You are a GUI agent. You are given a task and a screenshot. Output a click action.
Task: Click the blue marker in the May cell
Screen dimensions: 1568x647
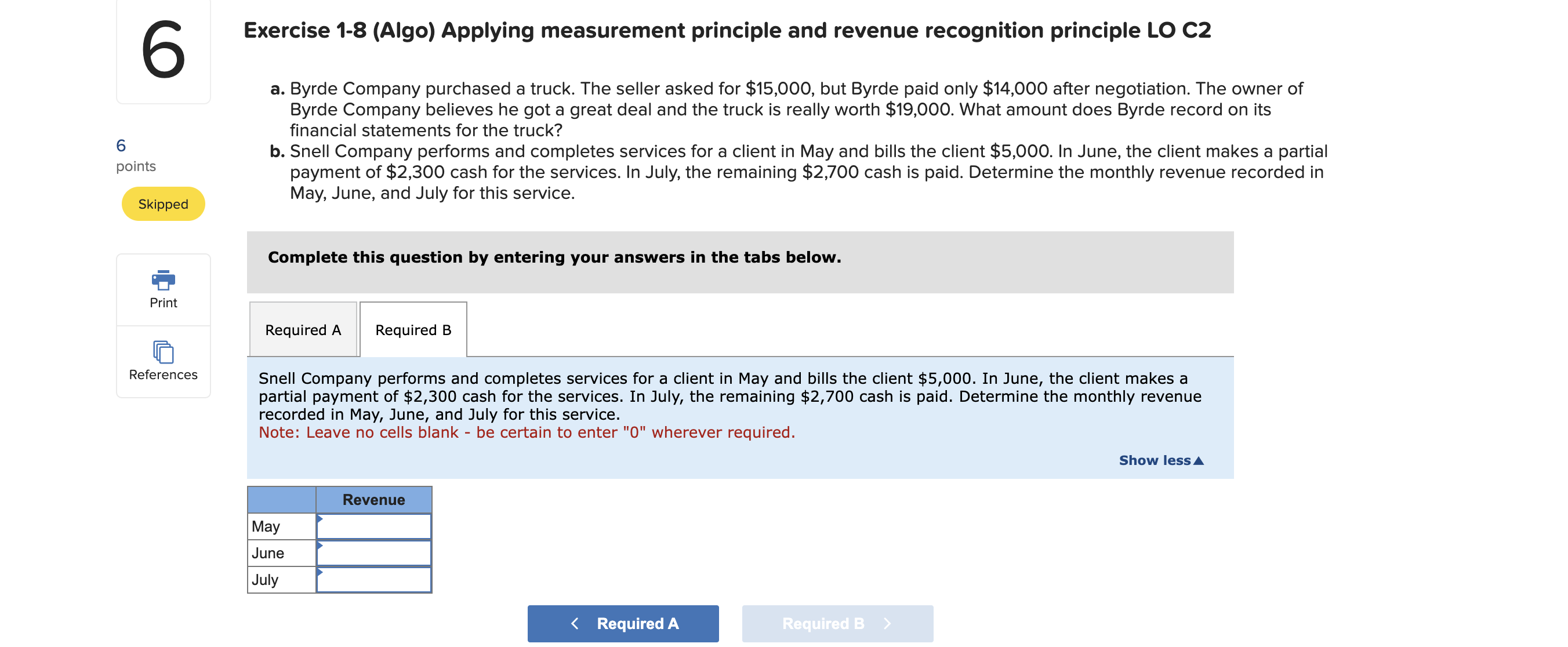[319, 521]
